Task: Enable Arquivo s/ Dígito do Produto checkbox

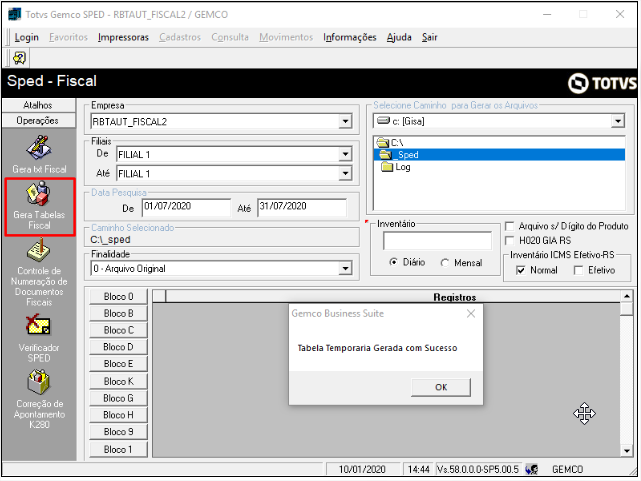Action: coord(509,226)
